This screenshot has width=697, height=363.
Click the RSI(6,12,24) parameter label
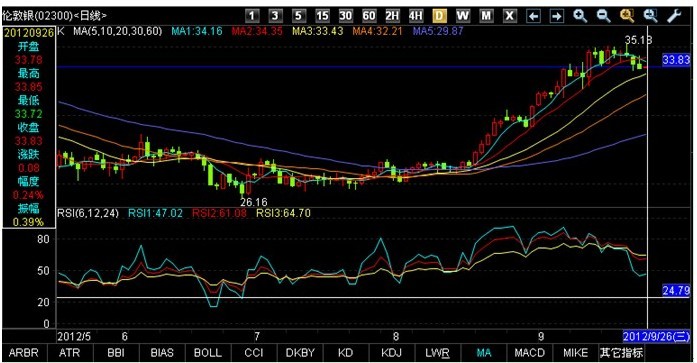pyautogui.click(x=88, y=213)
